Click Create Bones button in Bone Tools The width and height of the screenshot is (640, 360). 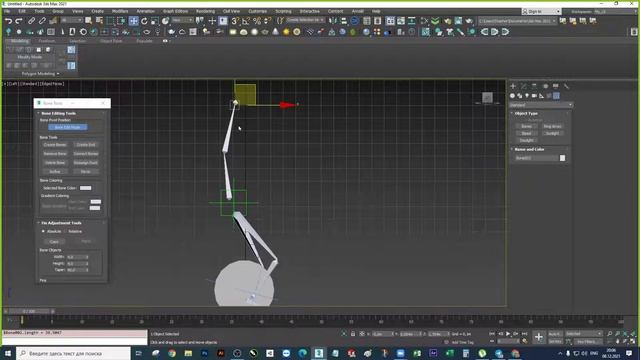(x=55, y=145)
